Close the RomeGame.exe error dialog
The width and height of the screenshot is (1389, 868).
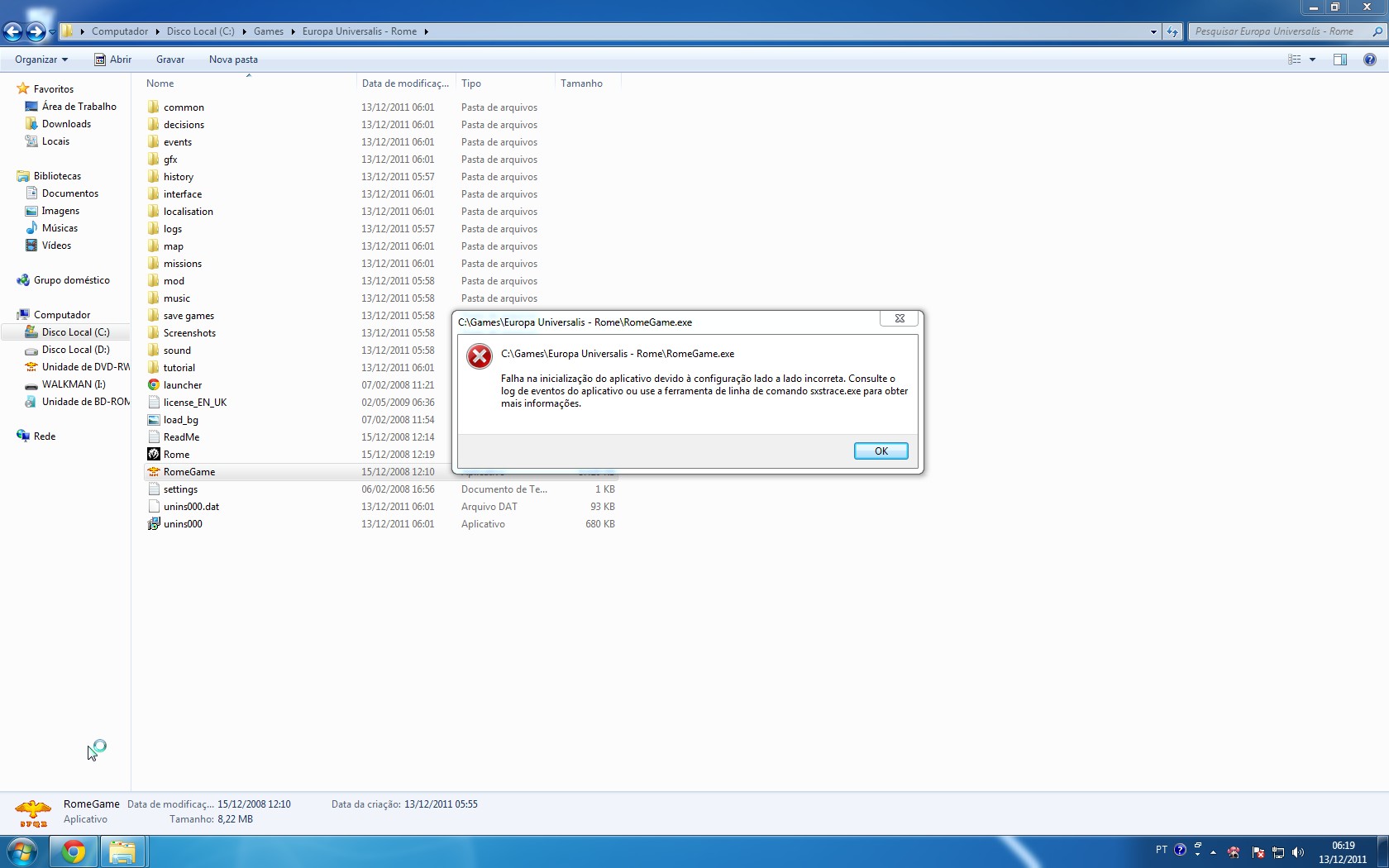tap(900, 318)
